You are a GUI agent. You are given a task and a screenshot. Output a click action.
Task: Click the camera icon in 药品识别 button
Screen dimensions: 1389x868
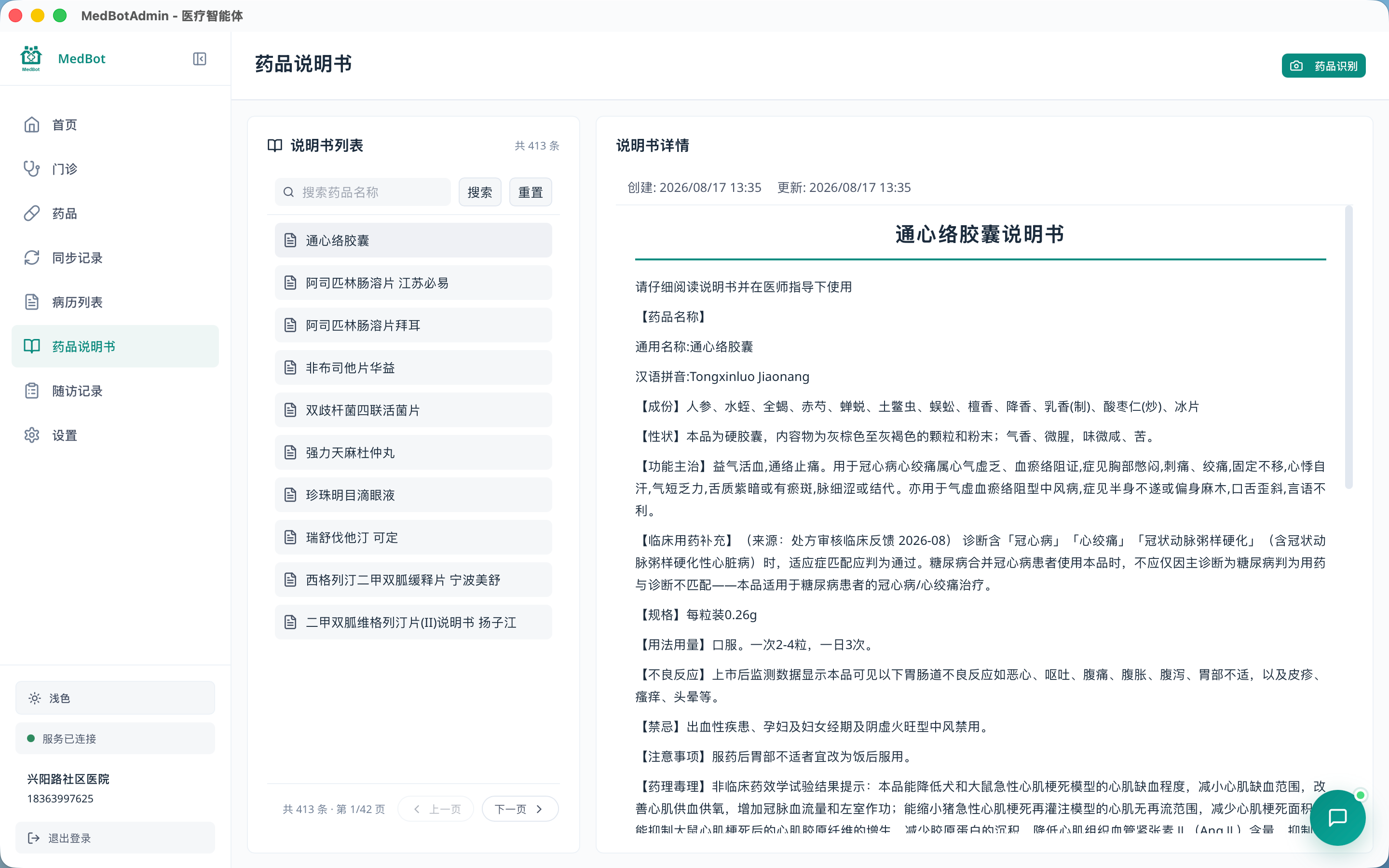coord(1296,66)
